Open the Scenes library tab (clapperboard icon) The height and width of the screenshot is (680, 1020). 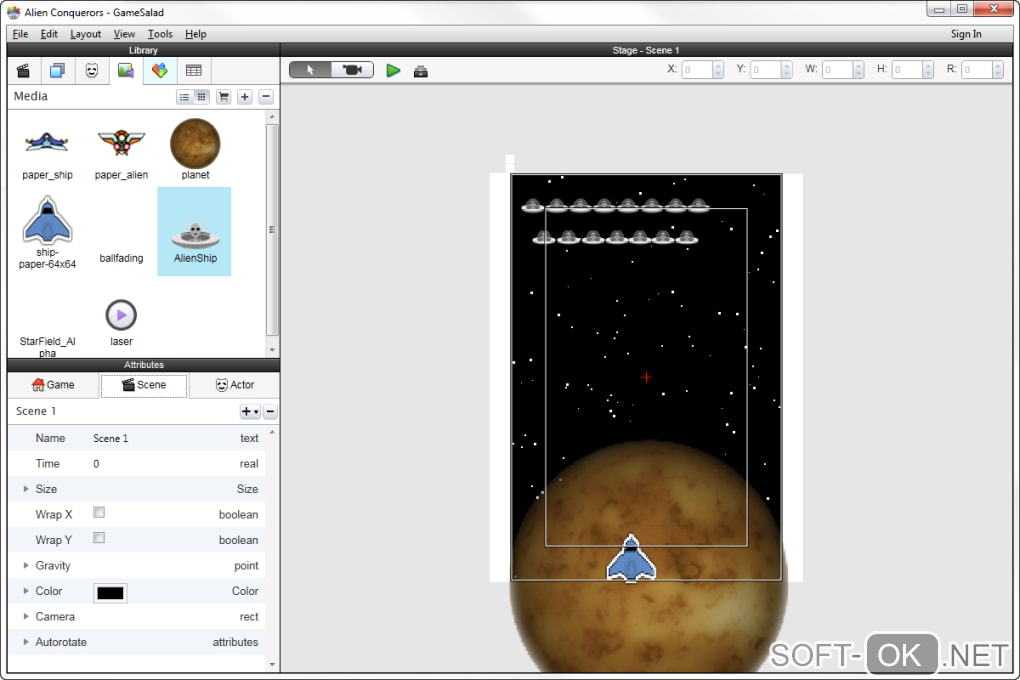tap(23, 70)
